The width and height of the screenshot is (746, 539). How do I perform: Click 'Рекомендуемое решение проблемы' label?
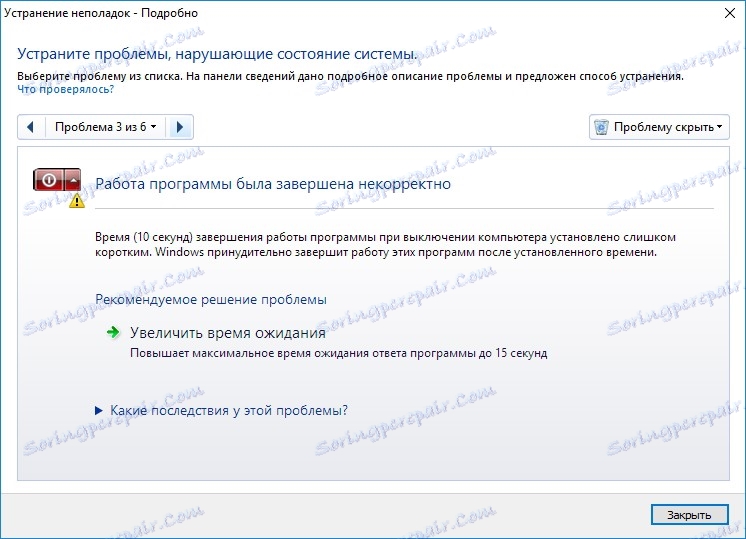(x=211, y=300)
